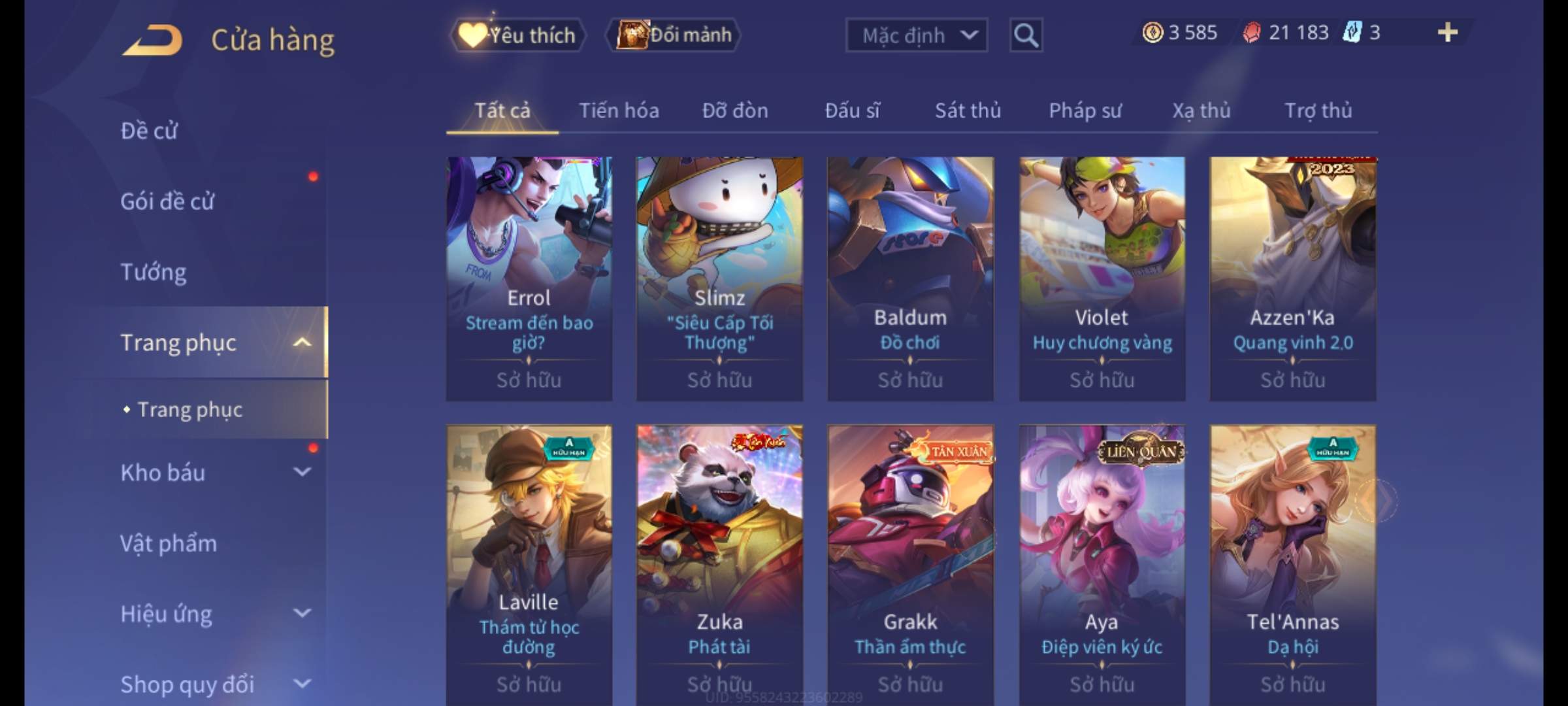Screen dimensions: 1568x706
Task: Tap the back arrow beside Cửa hàng
Action: point(152,40)
